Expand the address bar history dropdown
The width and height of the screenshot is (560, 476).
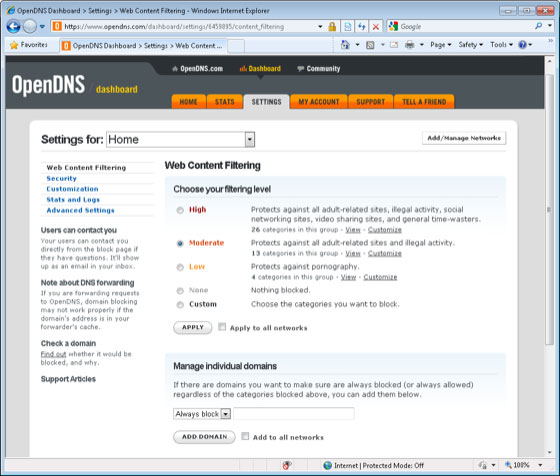[x=320, y=27]
